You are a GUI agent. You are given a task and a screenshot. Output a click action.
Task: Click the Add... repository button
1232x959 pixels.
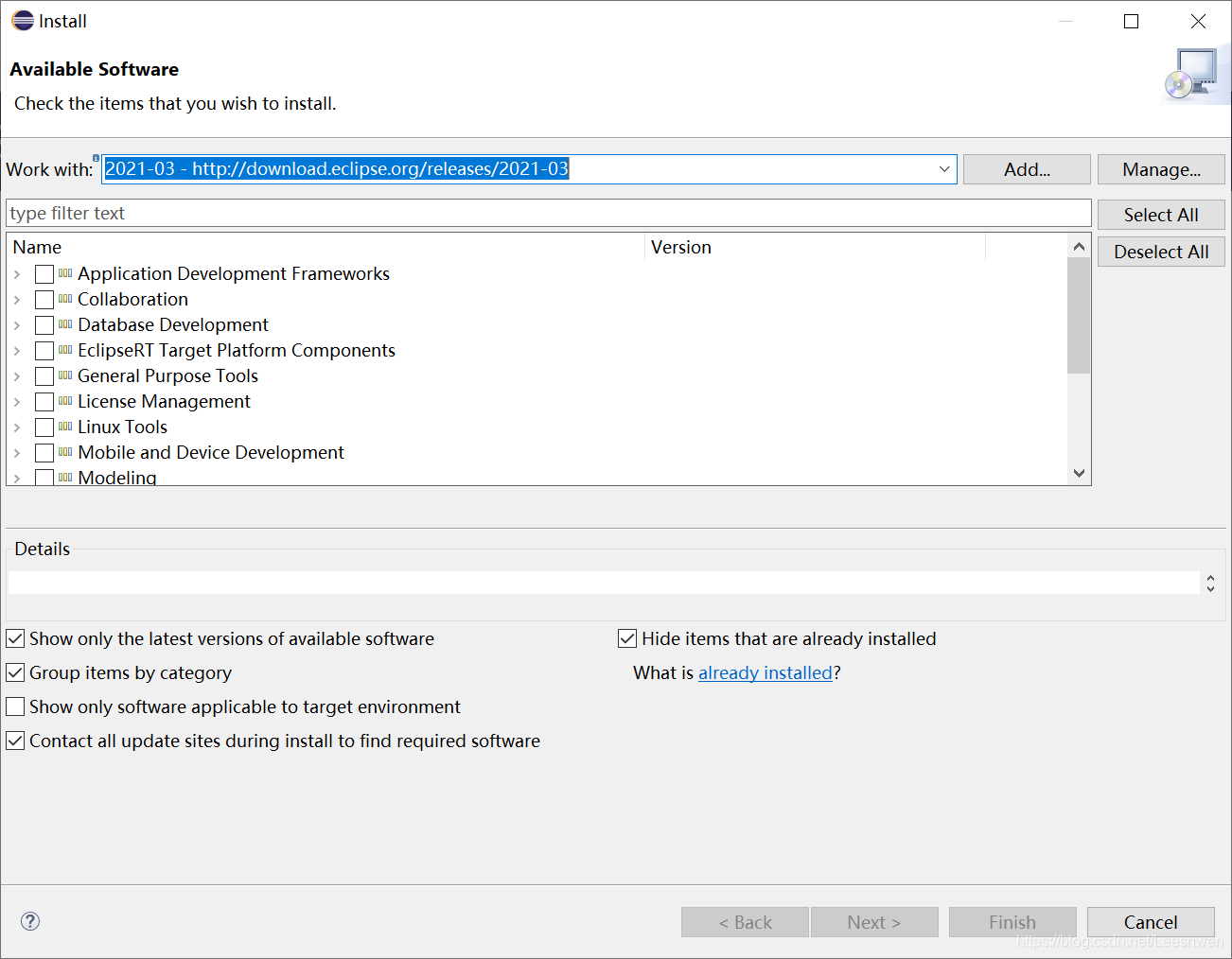[x=1027, y=169]
